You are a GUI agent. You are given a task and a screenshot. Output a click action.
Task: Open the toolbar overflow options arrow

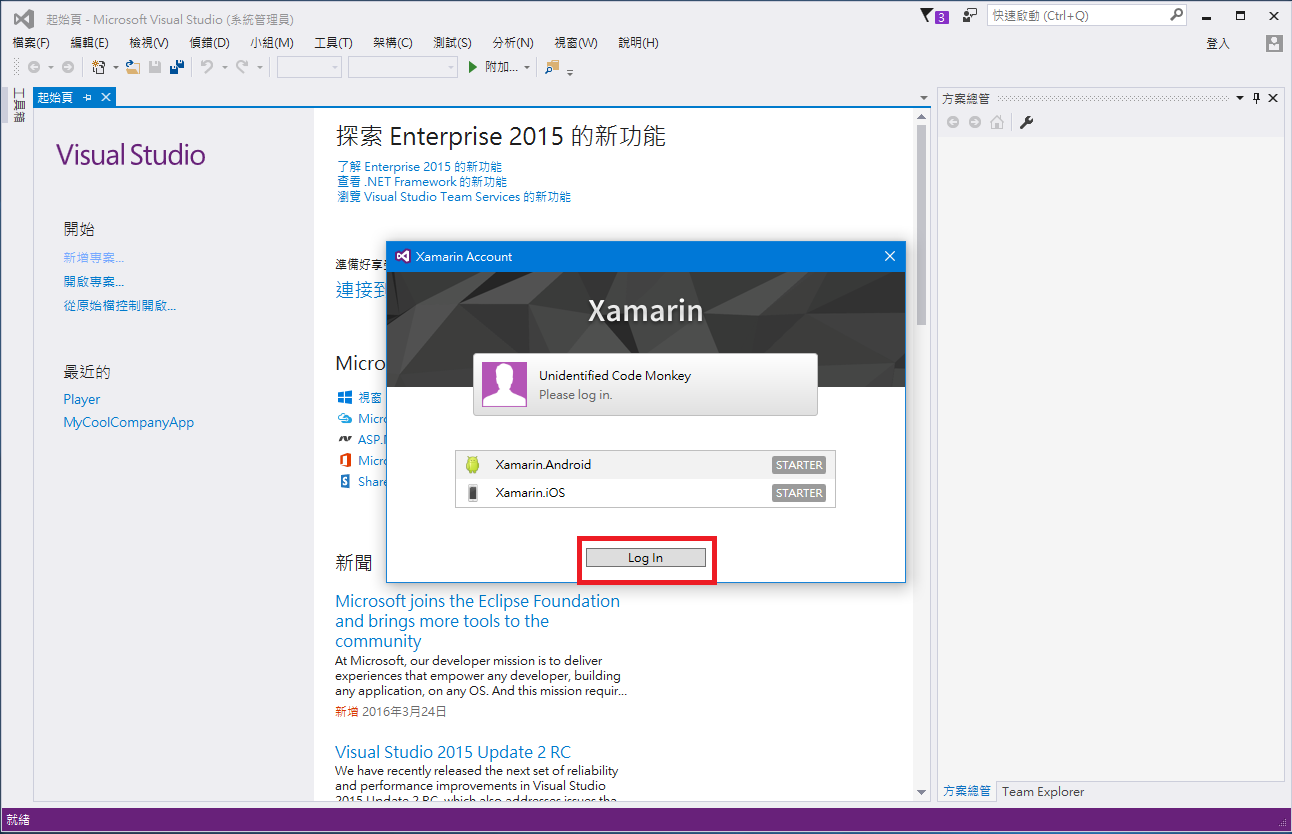[x=570, y=71]
